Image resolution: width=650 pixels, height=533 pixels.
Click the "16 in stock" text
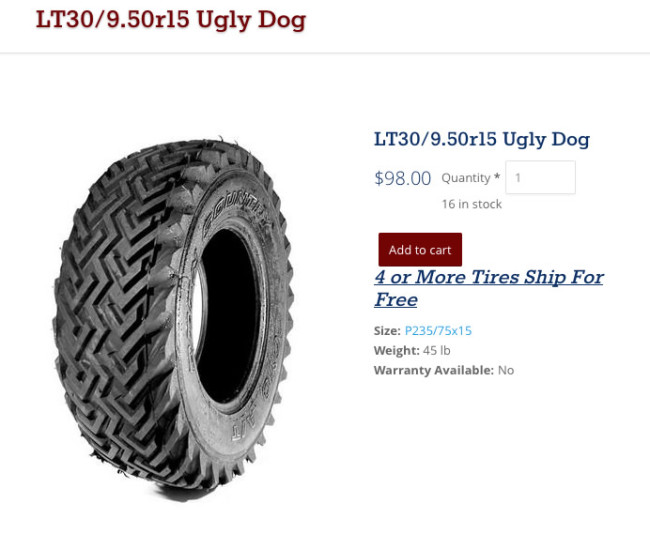point(471,204)
